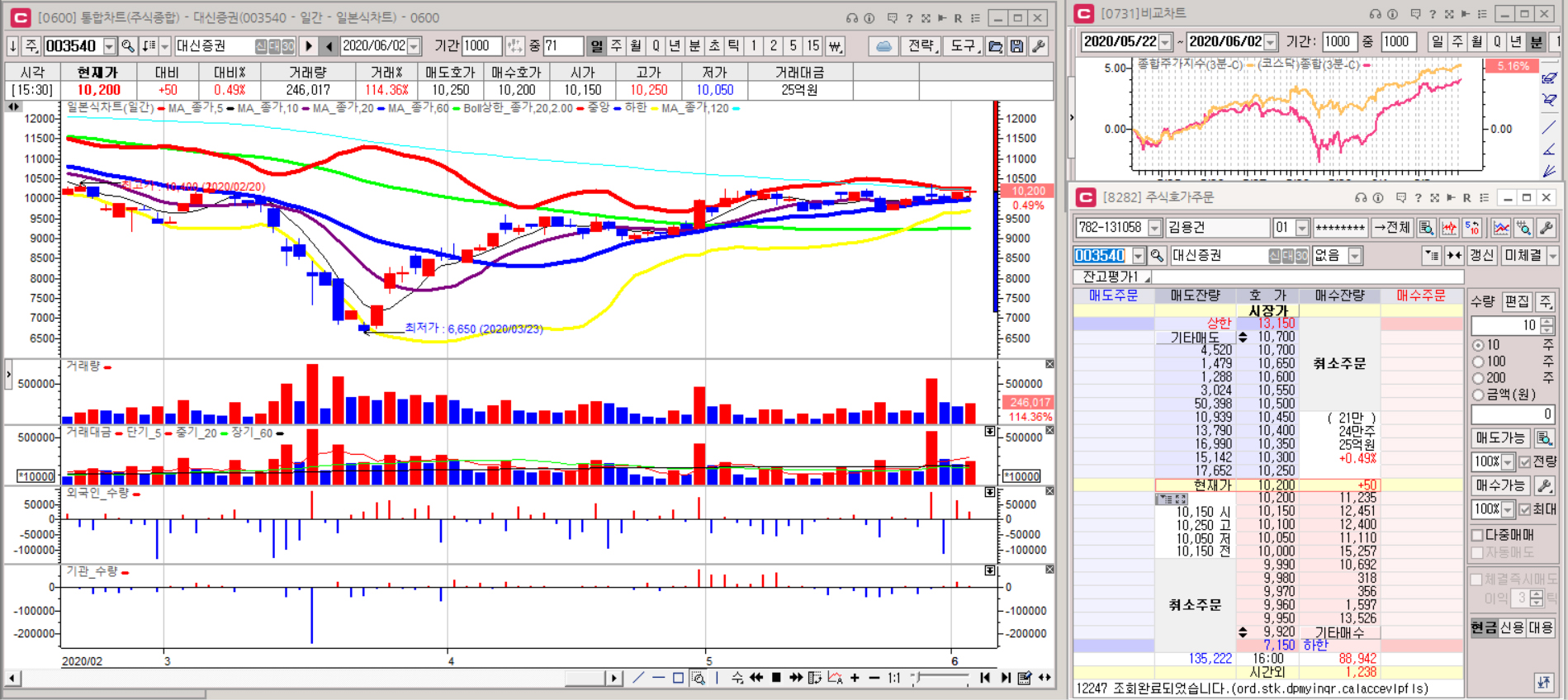
Task: Open the account number 782-131058 dropdown
Action: coord(1154,228)
